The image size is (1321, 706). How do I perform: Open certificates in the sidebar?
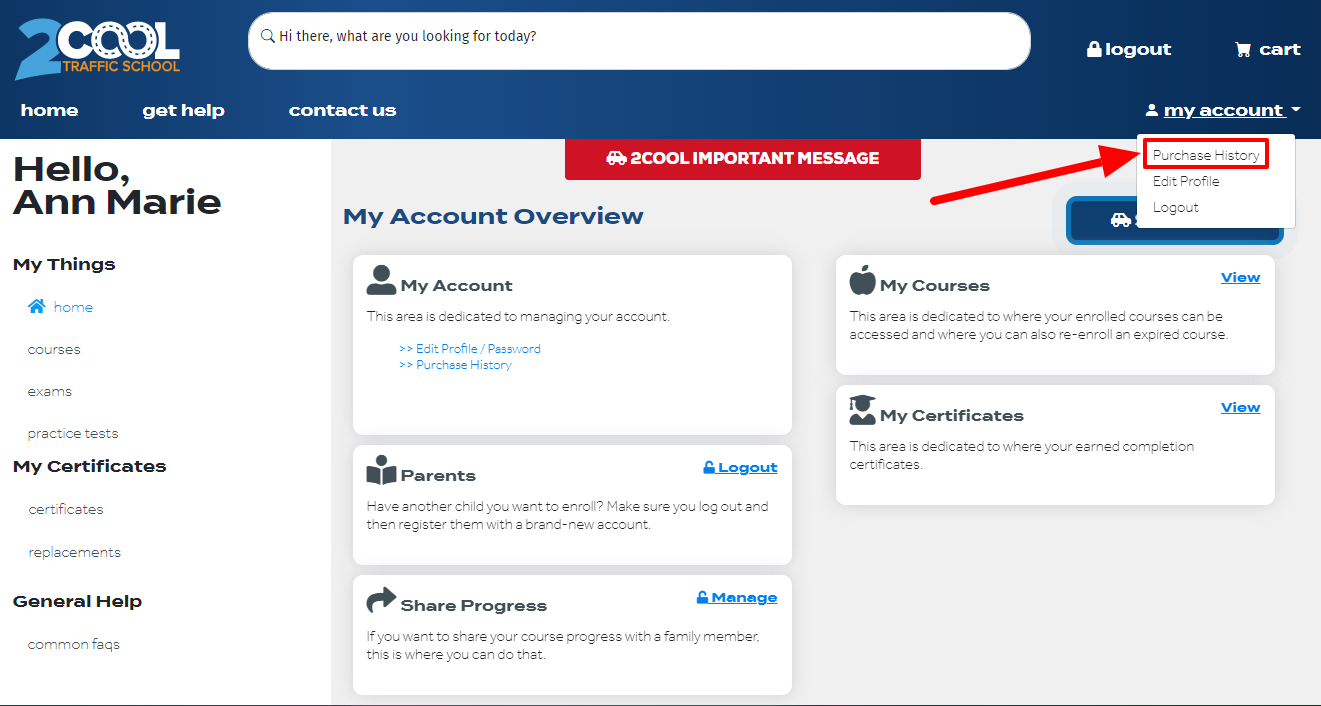click(x=66, y=509)
